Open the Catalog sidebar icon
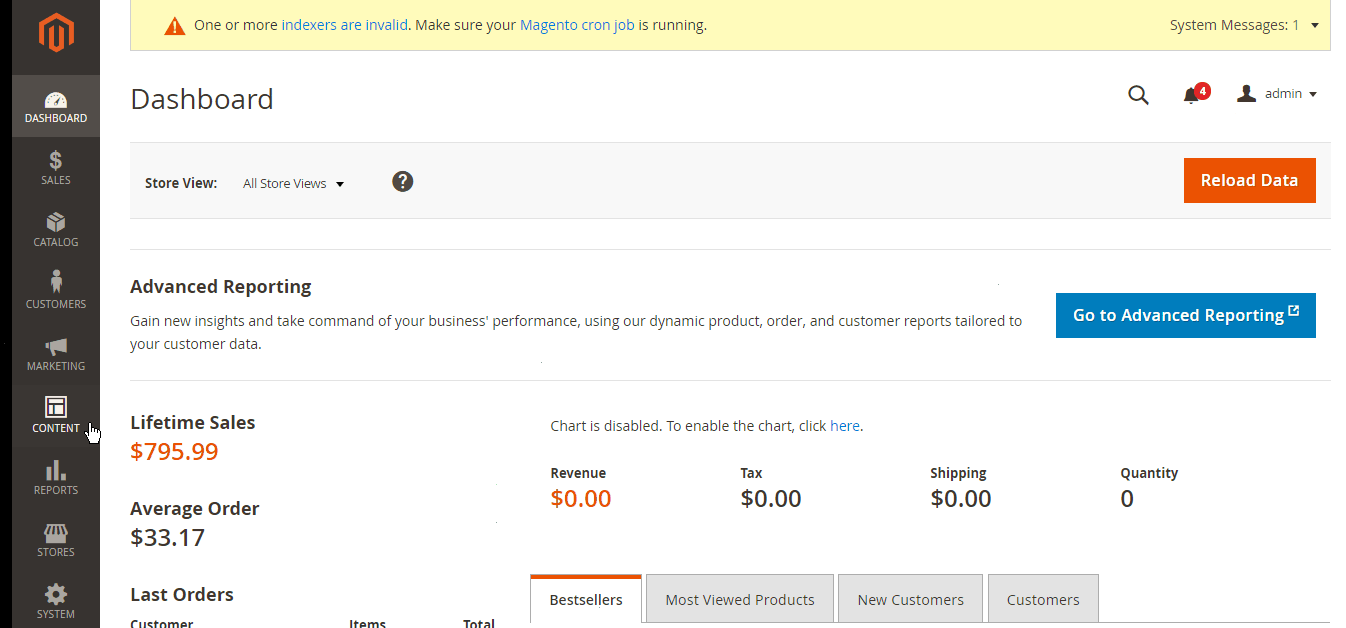This screenshot has width=1346, height=628. pos(56,222)
